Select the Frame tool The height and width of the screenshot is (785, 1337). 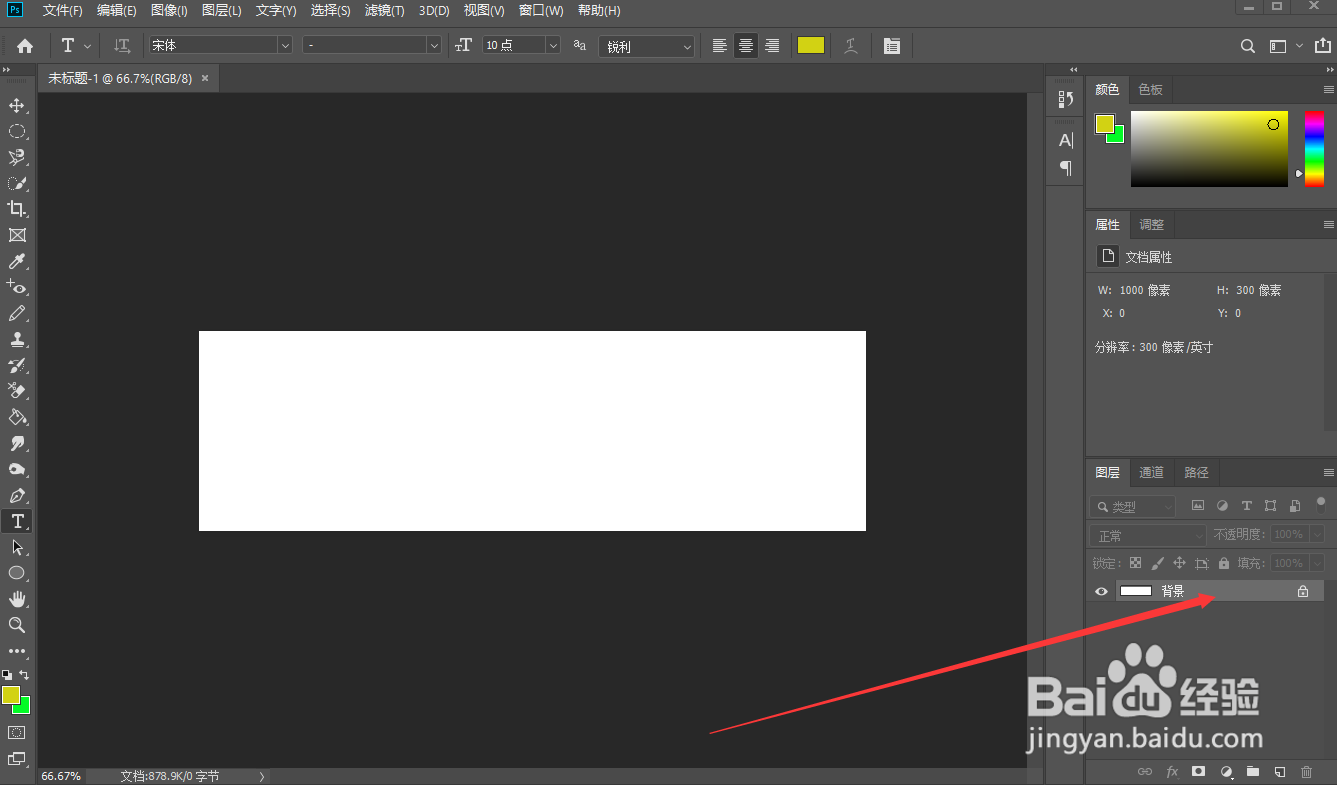[17, 235]
